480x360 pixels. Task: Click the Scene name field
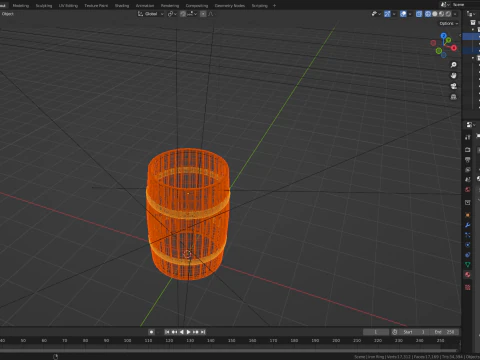(466, 5)
